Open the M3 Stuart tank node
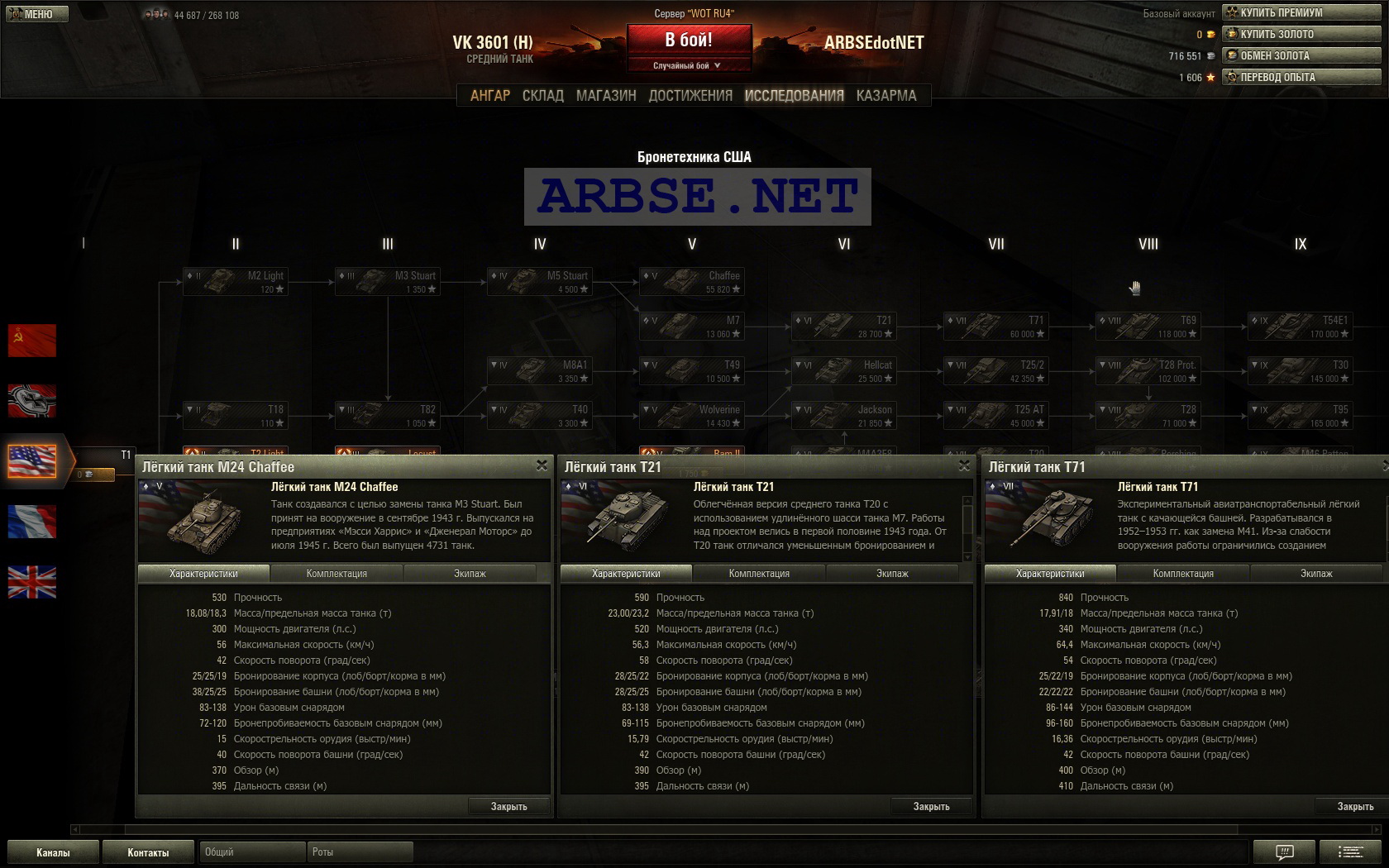The height and width of the screenshot is (868, 1389). click(387, 282)
